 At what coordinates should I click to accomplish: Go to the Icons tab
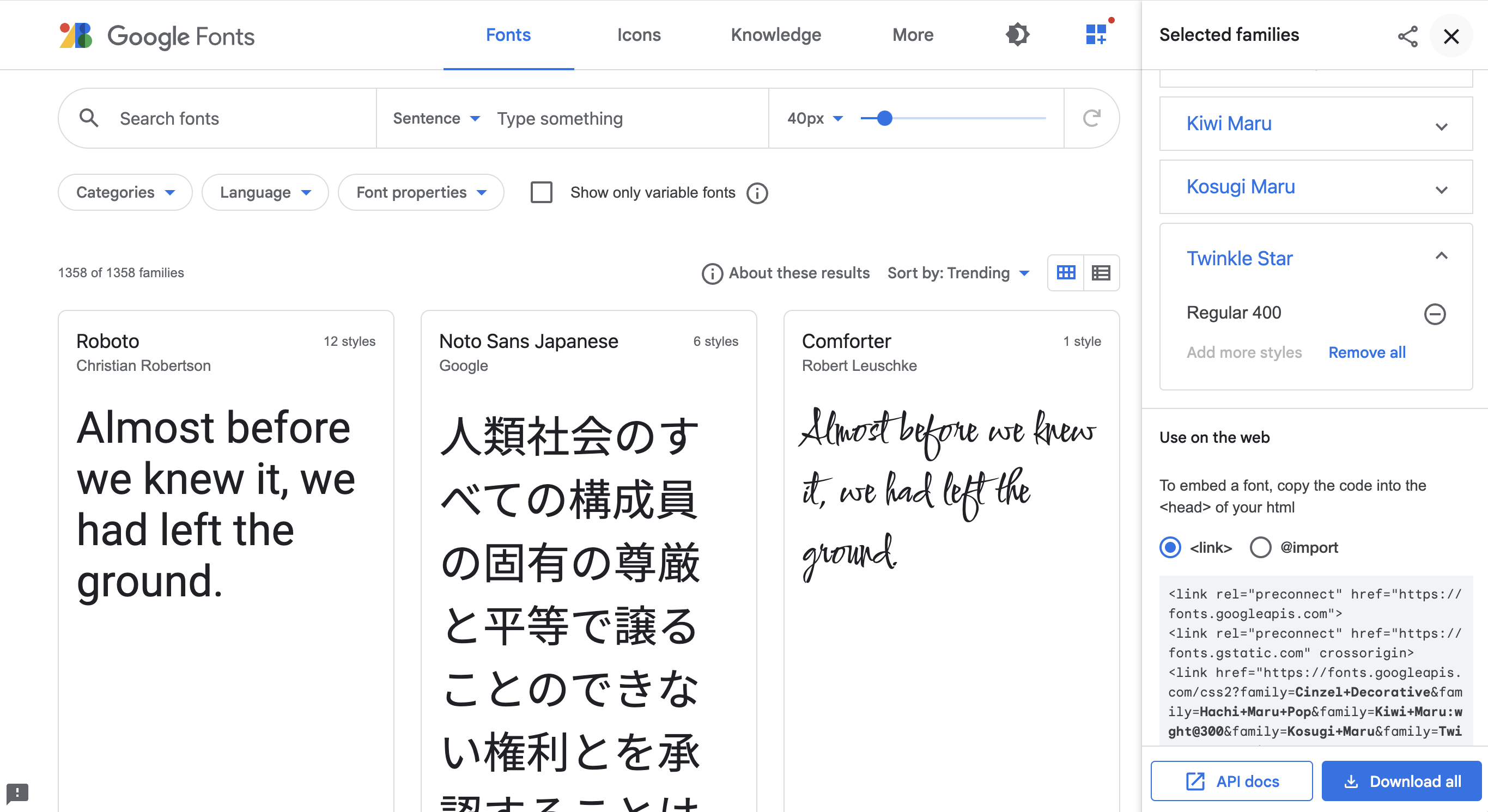click(x=638, y=35)
